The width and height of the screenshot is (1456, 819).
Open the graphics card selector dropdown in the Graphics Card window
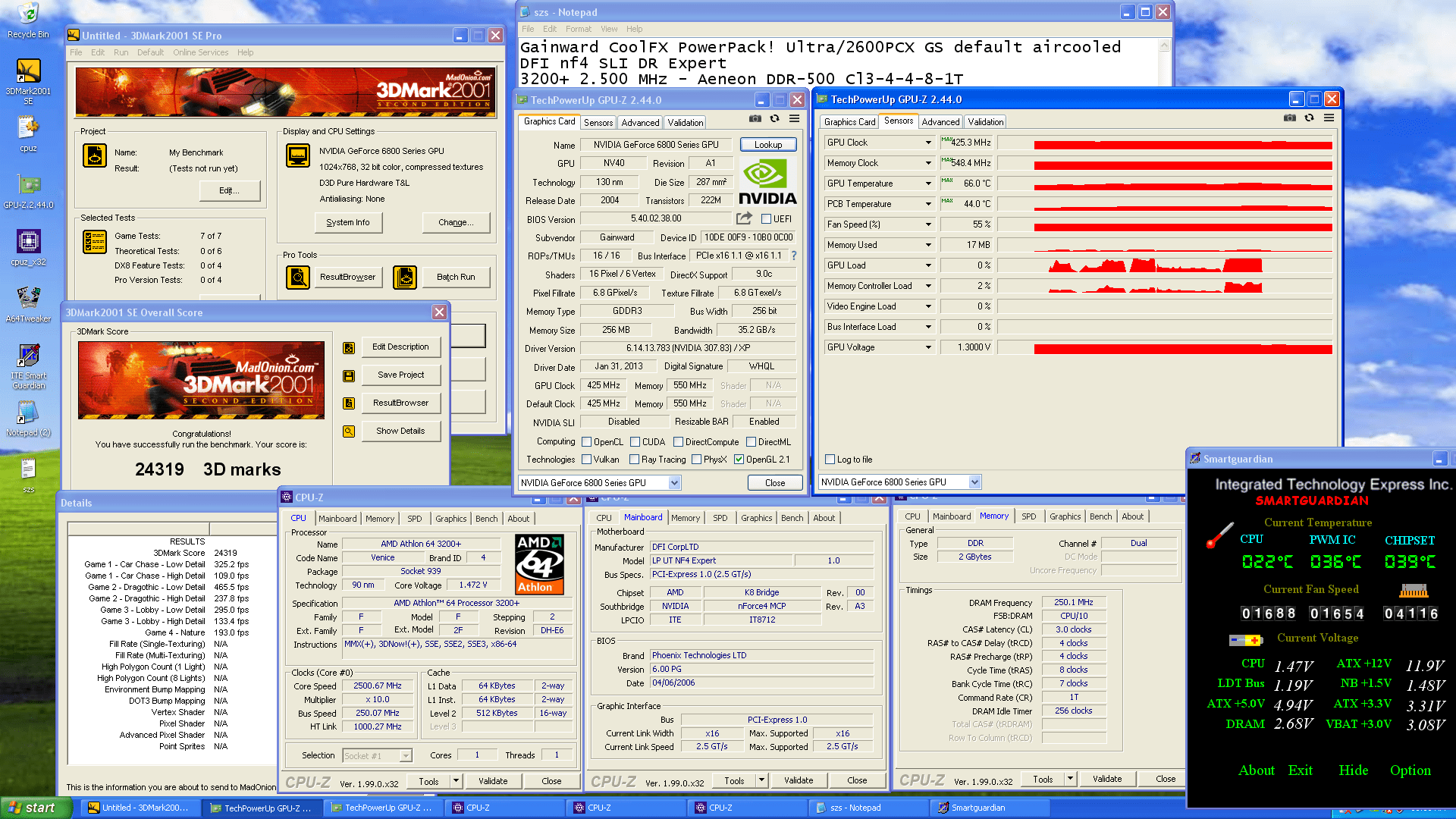pyautogui.click(x=674, y=483)
